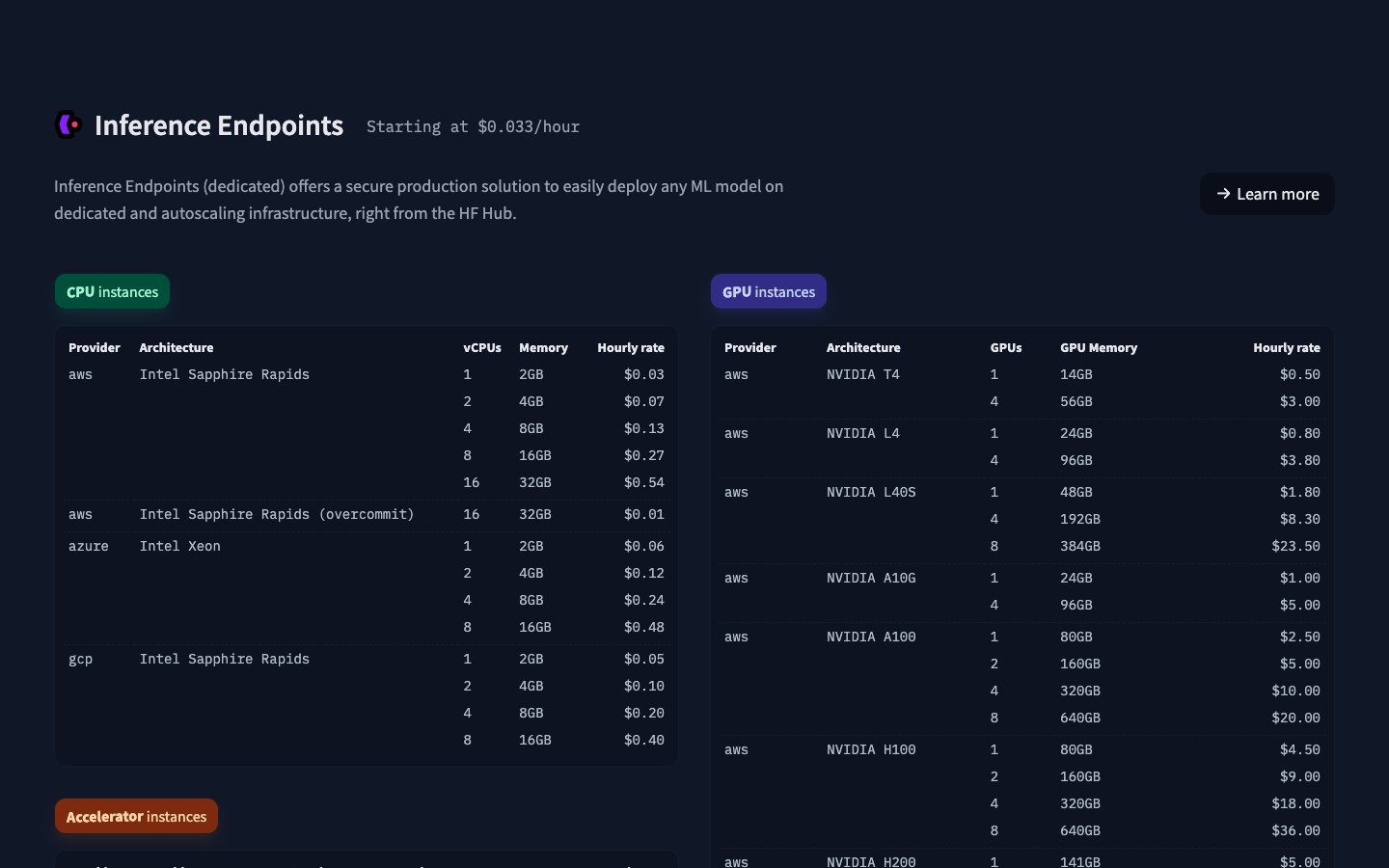
Task: Click the Memory column header in CPU table
Action: [x=543, y=347]
